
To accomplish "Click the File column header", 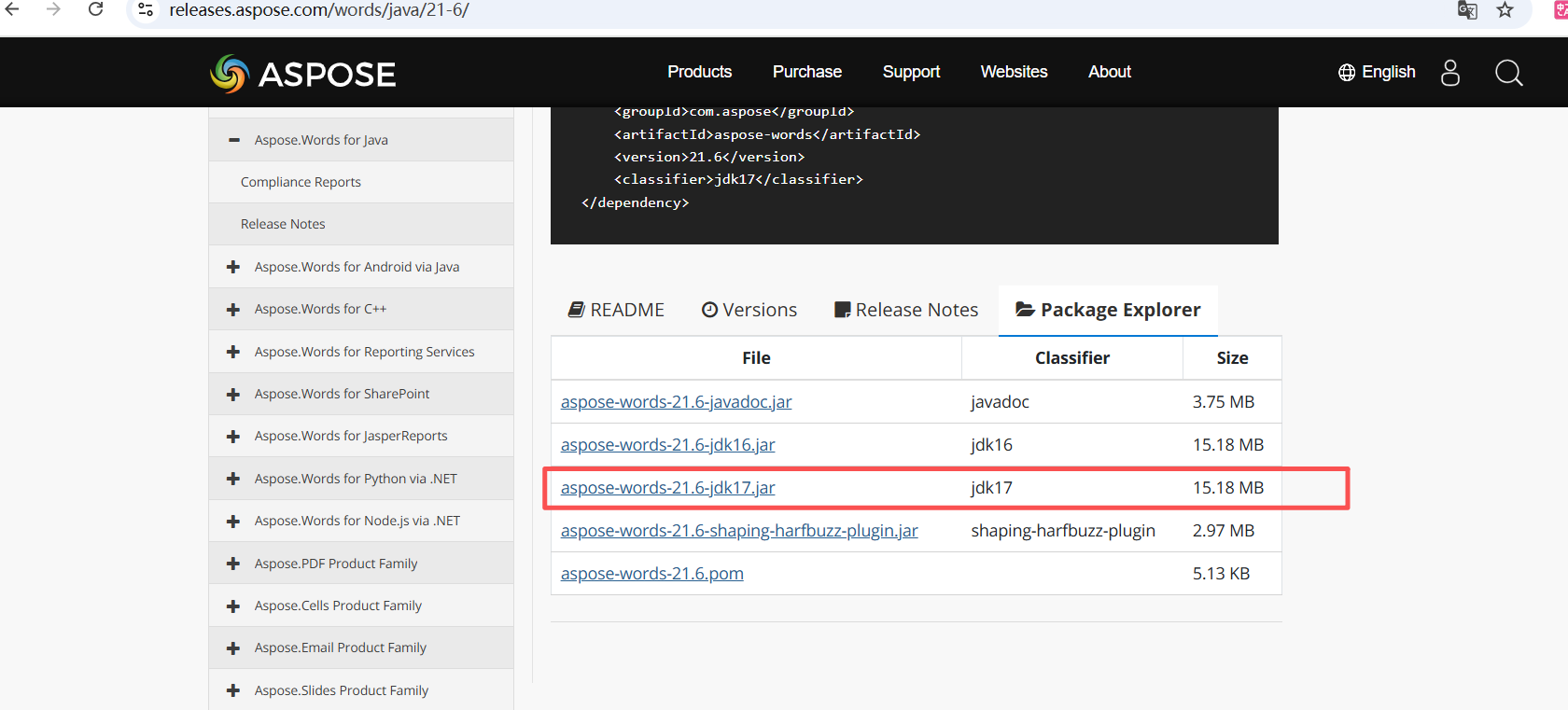I will pos(756,358).
